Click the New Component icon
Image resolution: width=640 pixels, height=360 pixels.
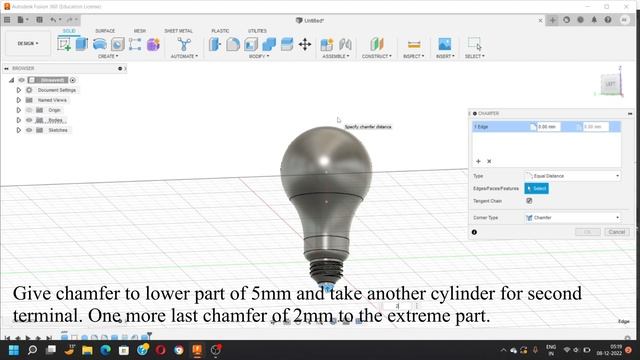click(327, 44)
